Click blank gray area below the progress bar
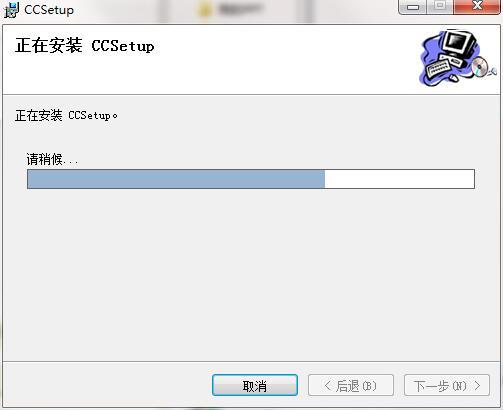Image resolution: width=503 pixels, height=410 pixels. (251, 273)
